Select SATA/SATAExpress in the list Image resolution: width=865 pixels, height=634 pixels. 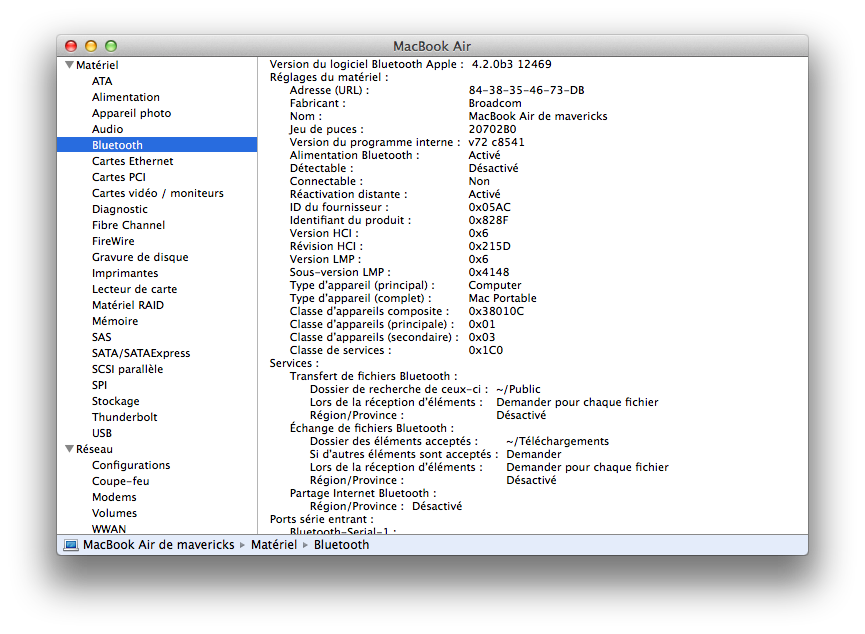click(140, 353)
